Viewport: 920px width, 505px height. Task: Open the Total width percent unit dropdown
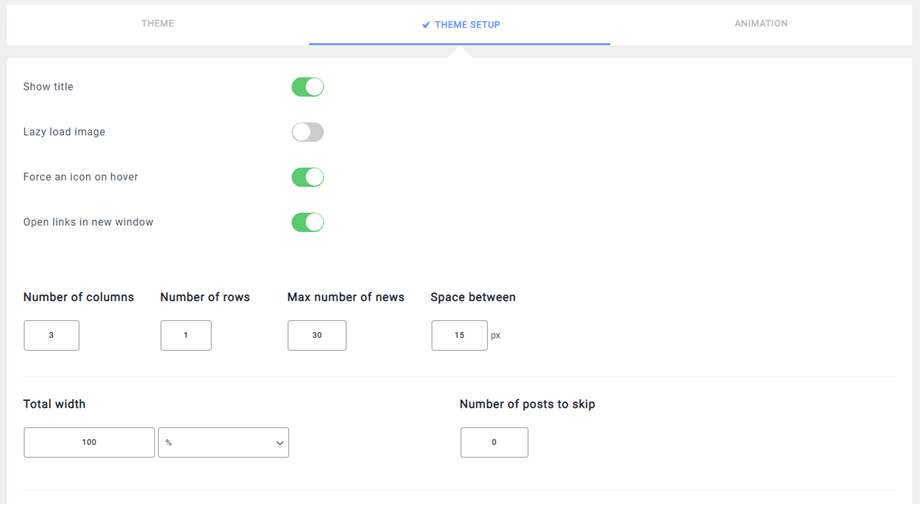223,443
